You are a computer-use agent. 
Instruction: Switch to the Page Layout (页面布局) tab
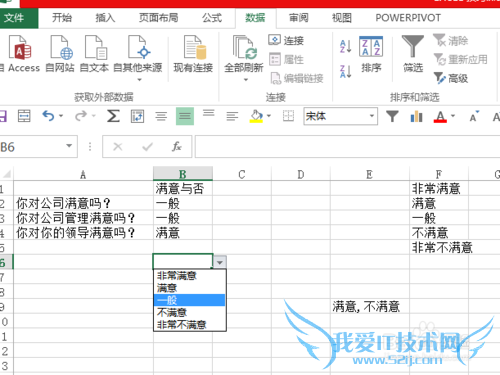click(x=158, y=18)
